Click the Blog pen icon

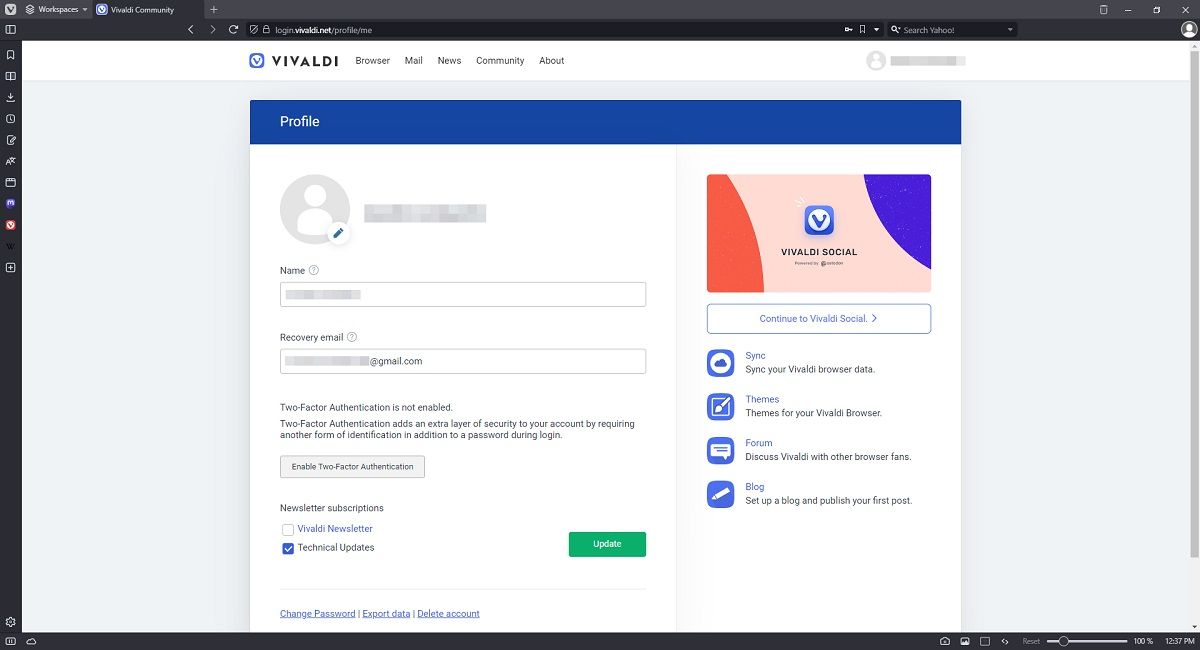point(721,494)
